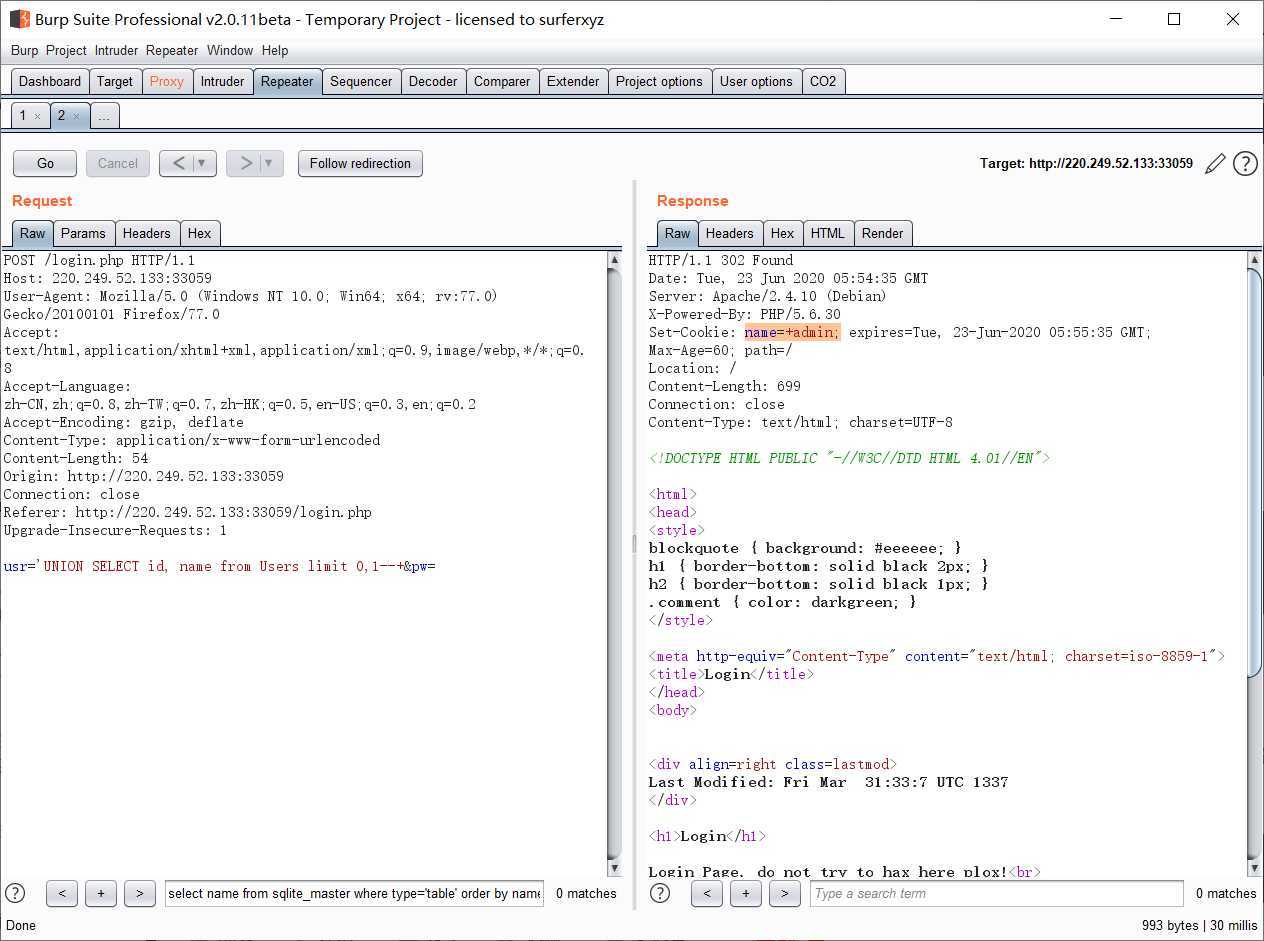This screenshot has width=1264, height=941.
Task: Select Repeater sub-tab 1
Action: tap(23, 116)
